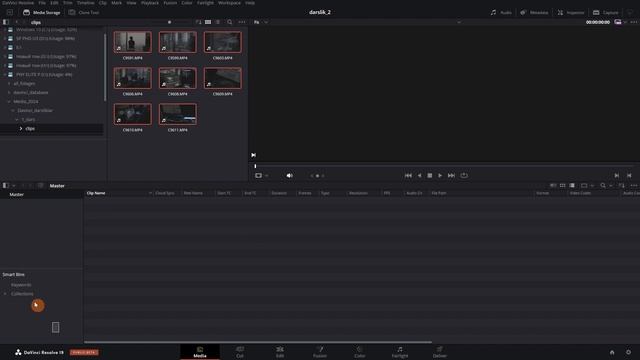
Task: Open the Clone Tool
Action: coord(84,13)
